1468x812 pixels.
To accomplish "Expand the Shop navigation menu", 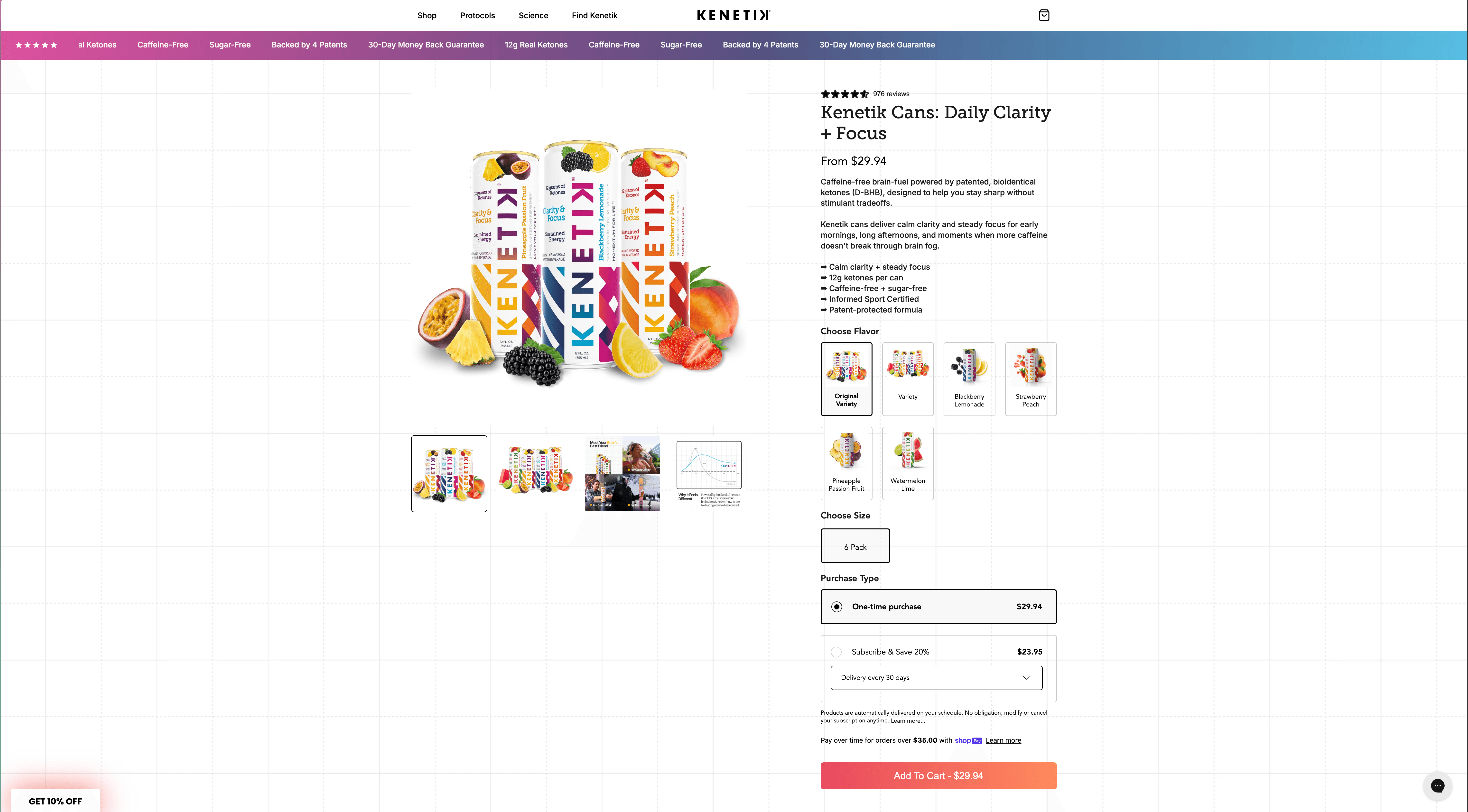I will 427,15.
